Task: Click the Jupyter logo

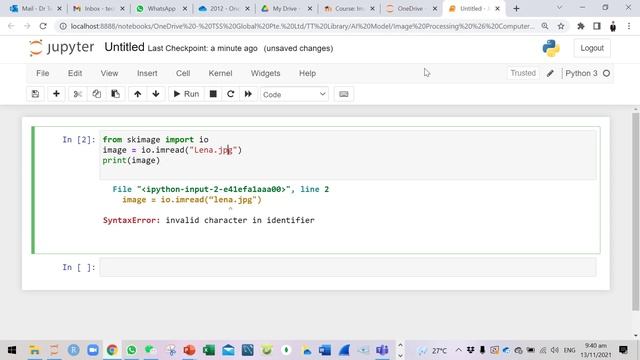Action: click(62, 48)
